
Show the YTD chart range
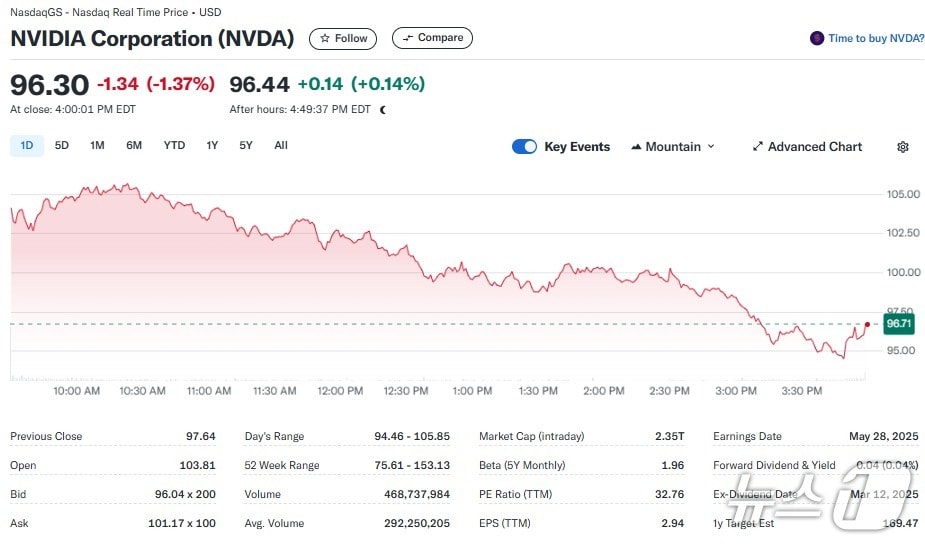174,146
